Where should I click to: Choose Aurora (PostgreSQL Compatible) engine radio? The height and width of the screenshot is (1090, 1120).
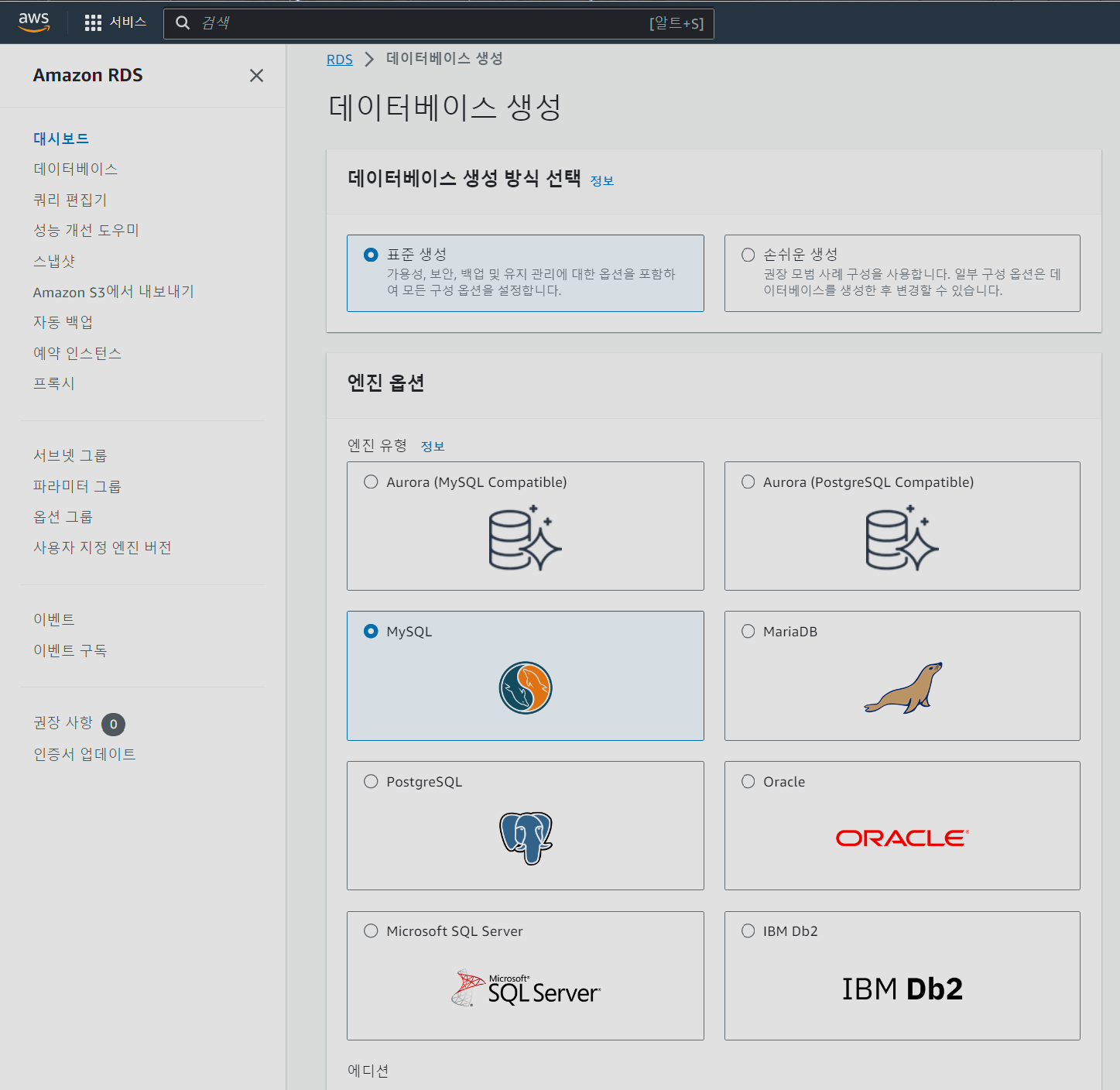[x=748, y=482]
